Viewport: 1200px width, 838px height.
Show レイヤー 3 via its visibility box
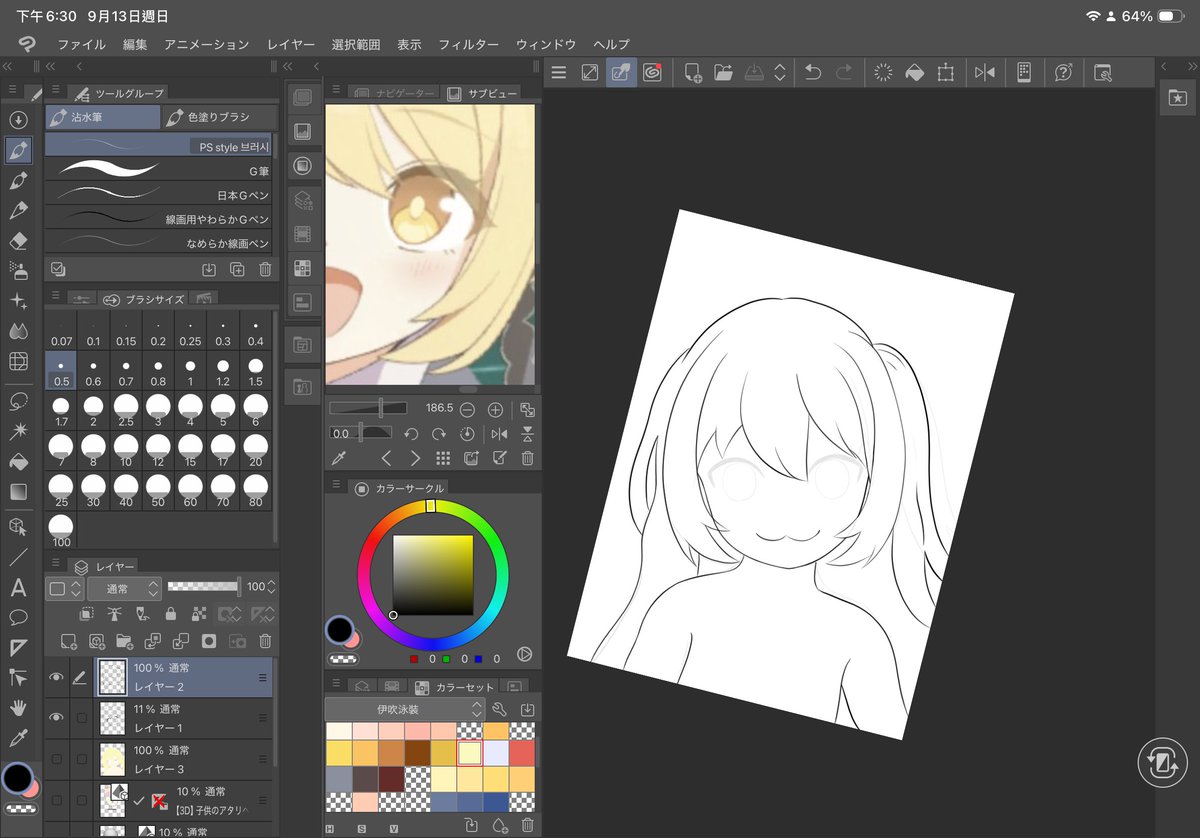pos(56,759)
